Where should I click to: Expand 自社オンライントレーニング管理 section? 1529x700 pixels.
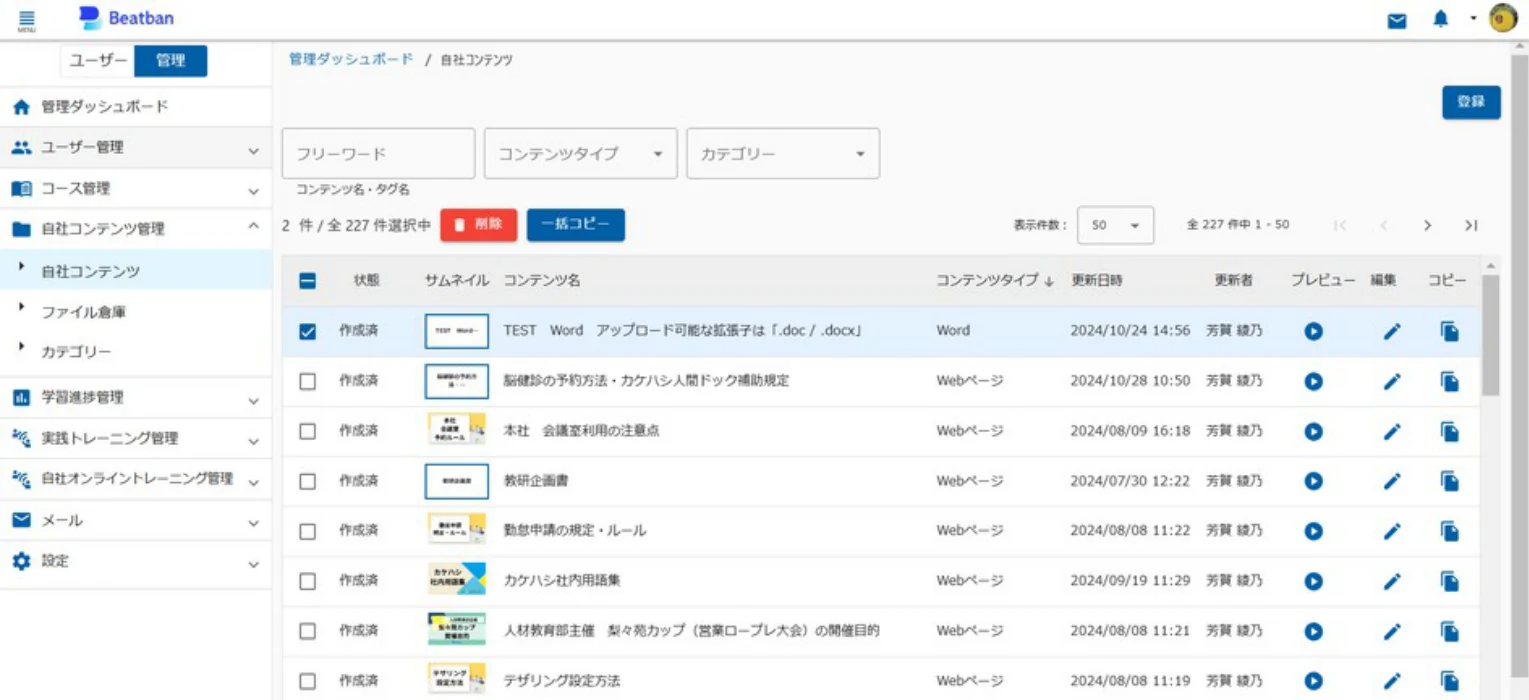click(136, 479)
